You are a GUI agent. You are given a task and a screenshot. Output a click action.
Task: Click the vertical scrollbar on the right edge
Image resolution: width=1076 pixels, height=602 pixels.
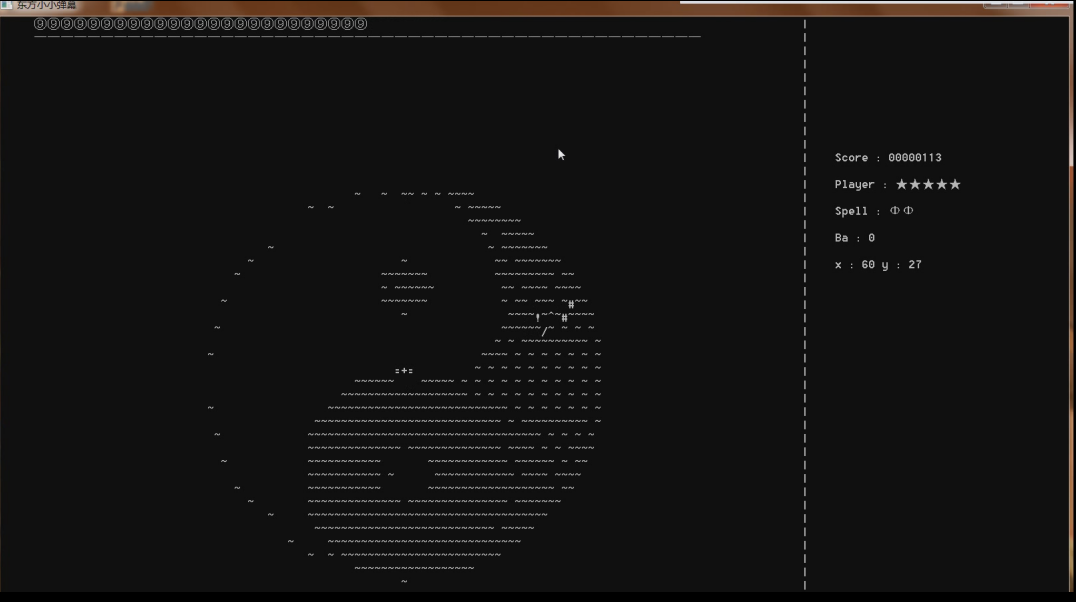click(x=1071, y=100)
